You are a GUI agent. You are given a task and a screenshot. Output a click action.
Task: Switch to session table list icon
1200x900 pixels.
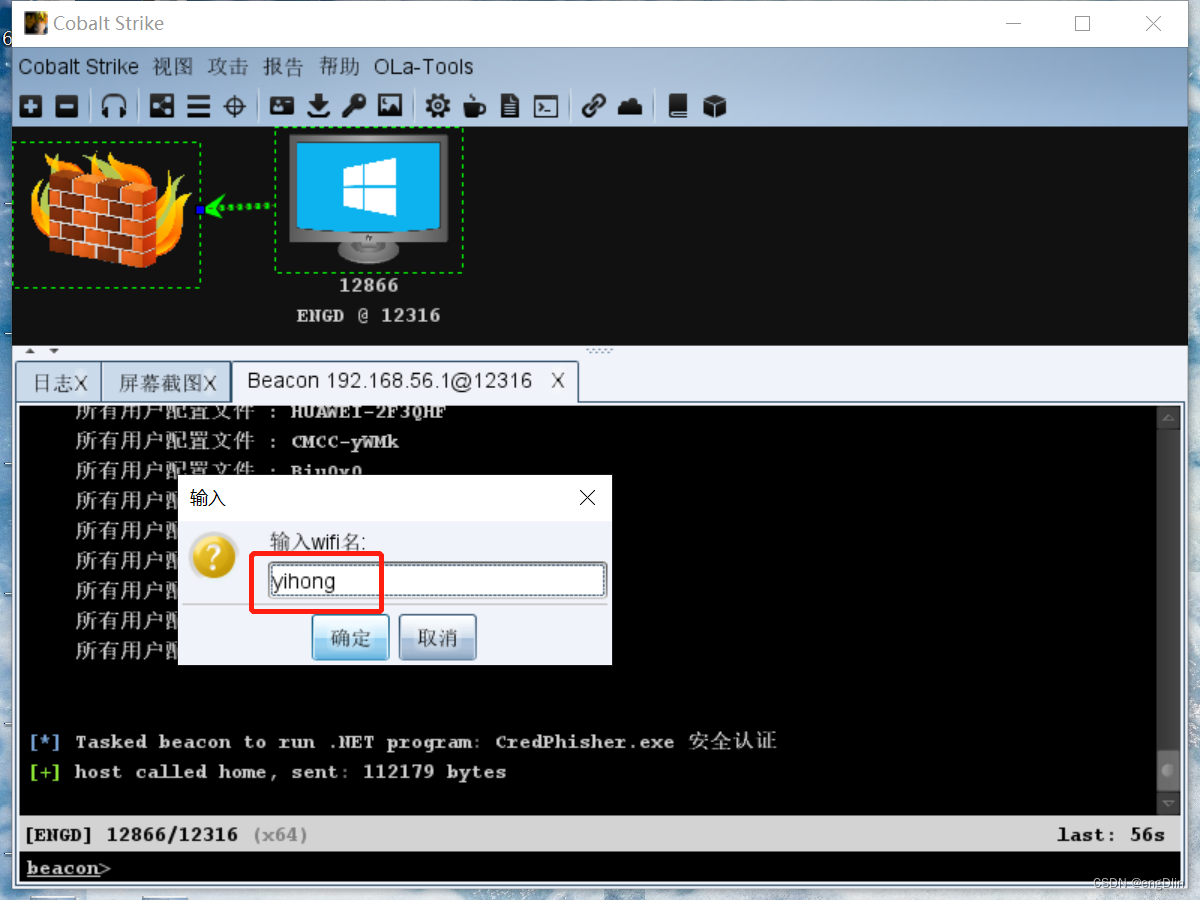pos(198,106)
